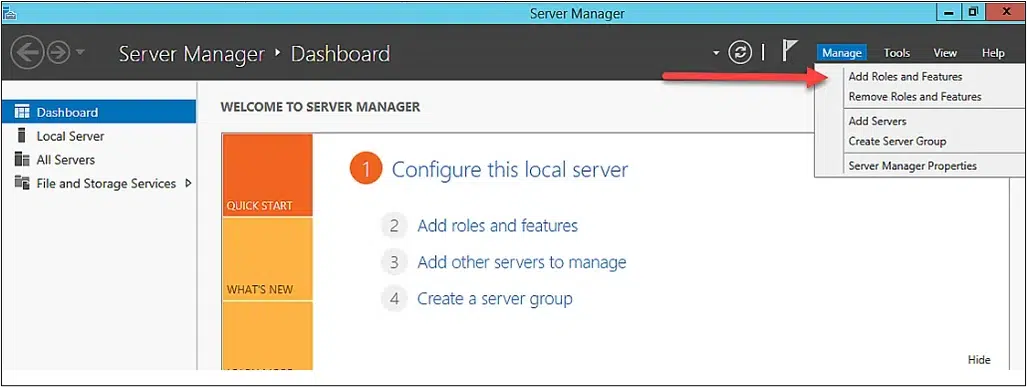The height and width of the screenshot is (387, 1027).
Task: Open the Manage menu
Action: (842, 53)
